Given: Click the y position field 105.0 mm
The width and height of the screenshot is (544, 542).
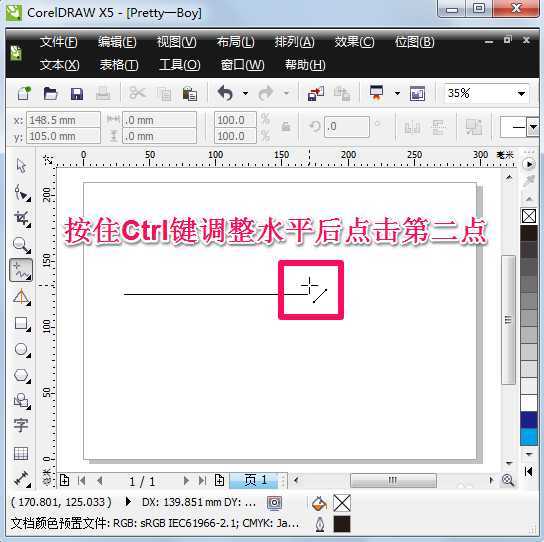Looking at the screenshot, I should coord(63,136).
